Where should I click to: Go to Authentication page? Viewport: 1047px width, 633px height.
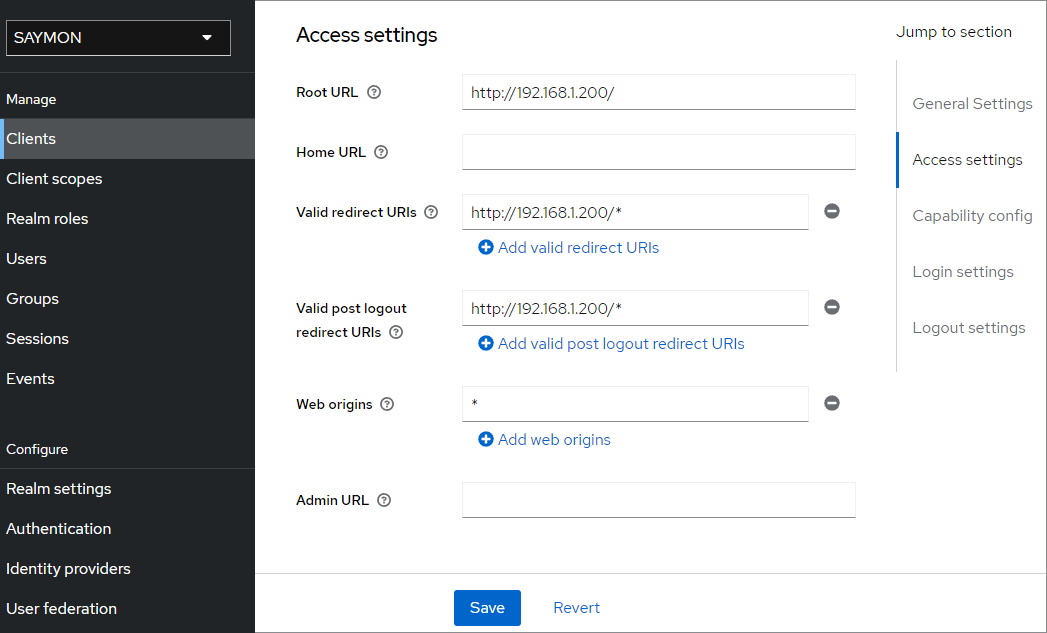pyautogui.click(x=128, y=529)
